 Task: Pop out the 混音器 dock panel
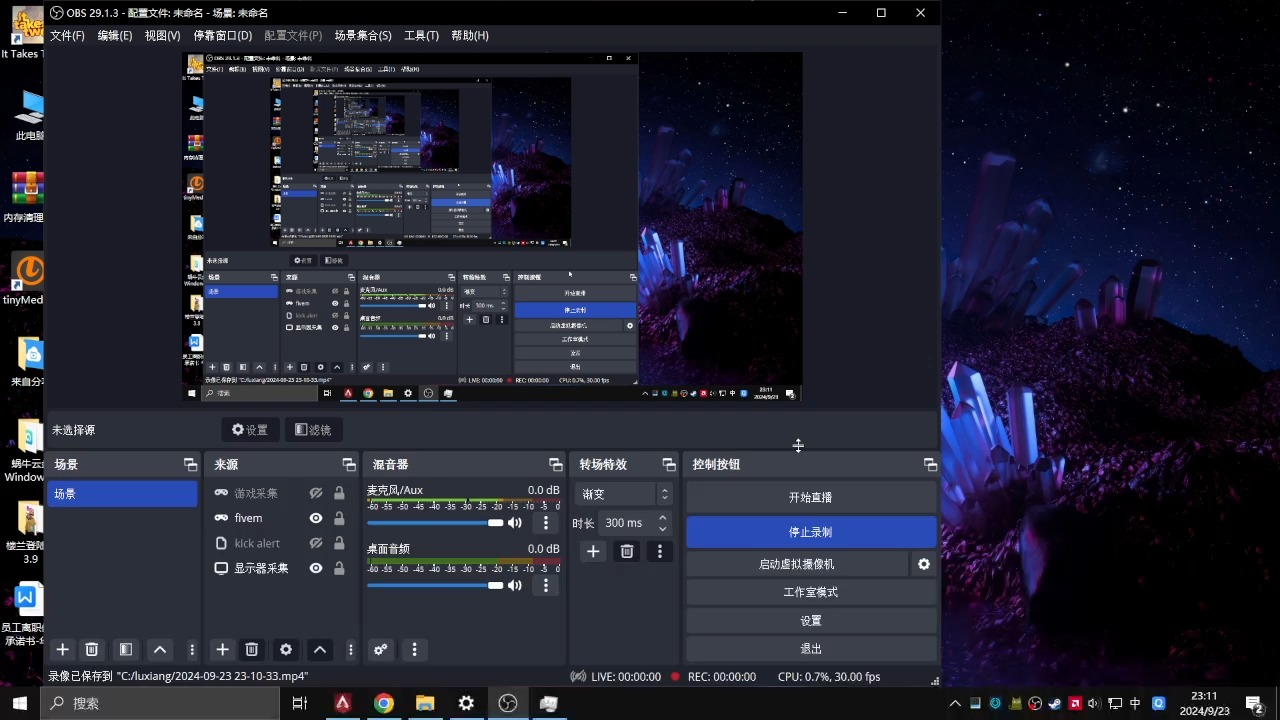click(556, 465)
